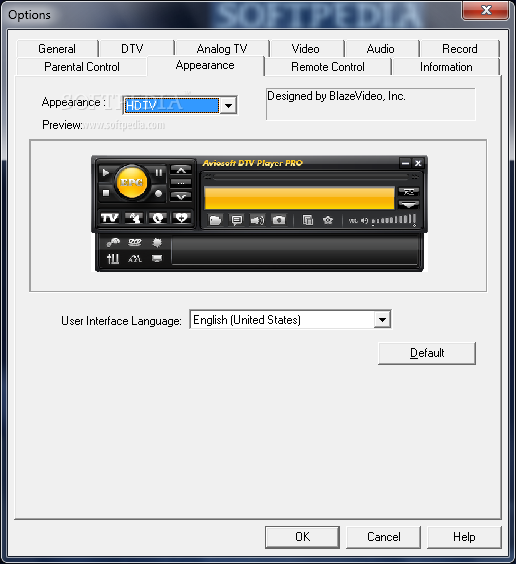Image resolution: width=516 pixels, height=564 pixels.
Task: Click the gear brightness icon in lower panel
Action: click(157, 242)
